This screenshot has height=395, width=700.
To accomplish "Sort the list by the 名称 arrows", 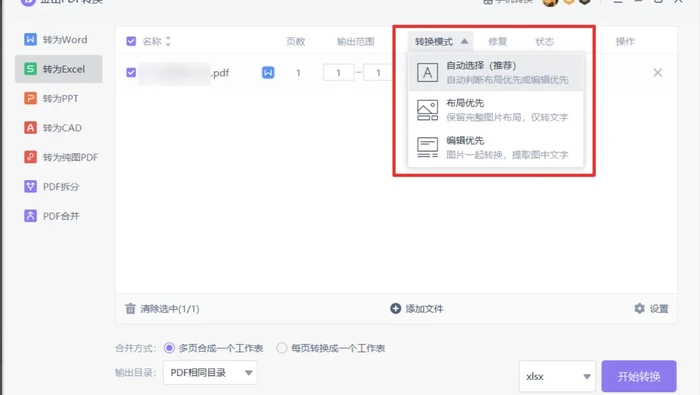I will [168, 42].
